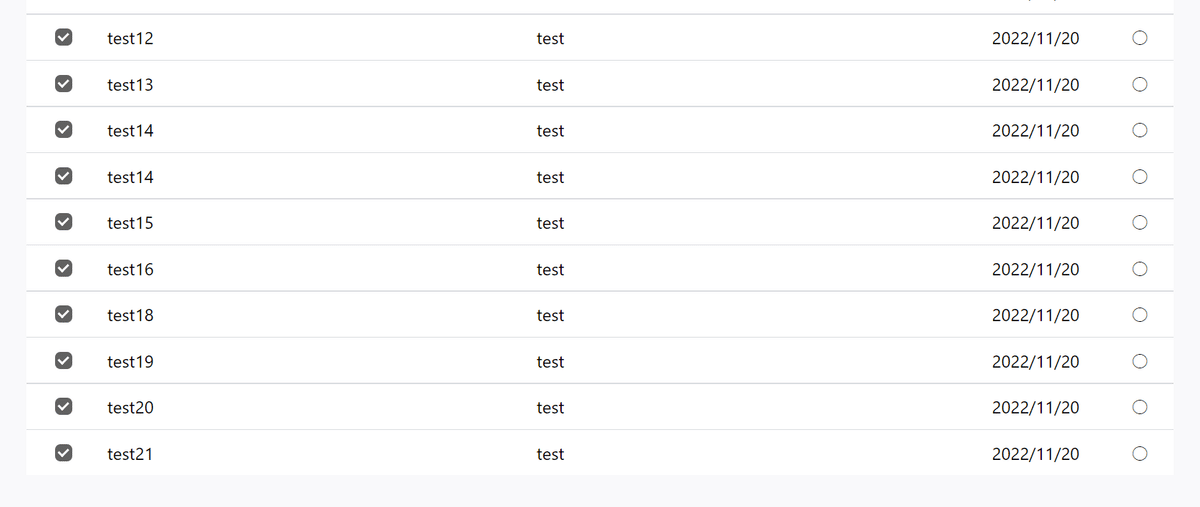Untick the test18 row checkbox
Viewport: 1200px width, 507px height.
[x=63, y=314]
